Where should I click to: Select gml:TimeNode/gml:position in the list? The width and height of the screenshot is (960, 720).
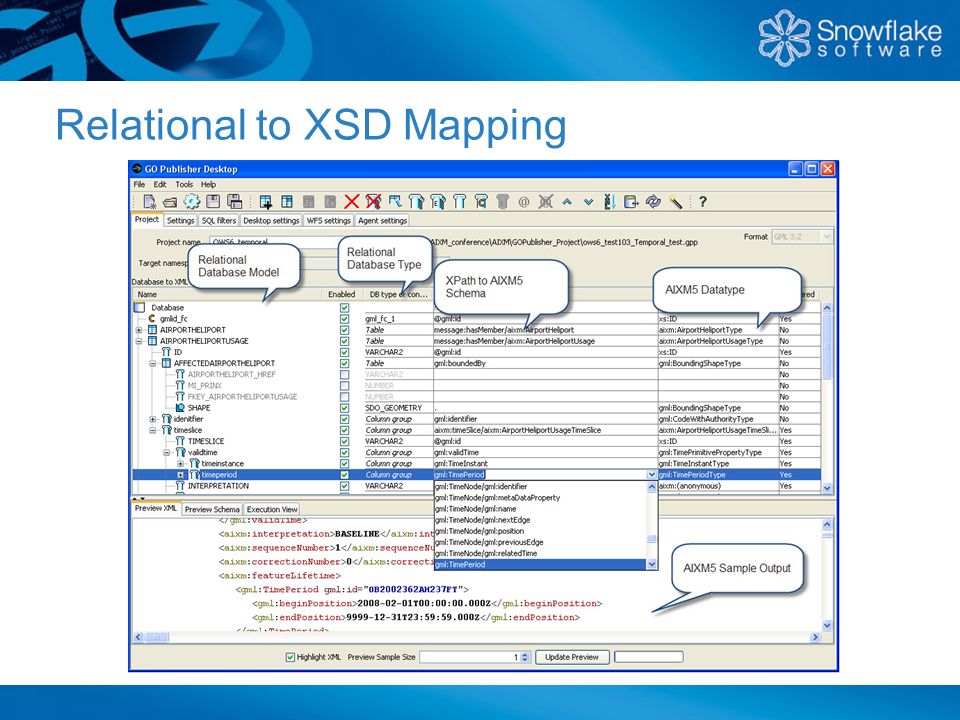[x=479, y=531]
